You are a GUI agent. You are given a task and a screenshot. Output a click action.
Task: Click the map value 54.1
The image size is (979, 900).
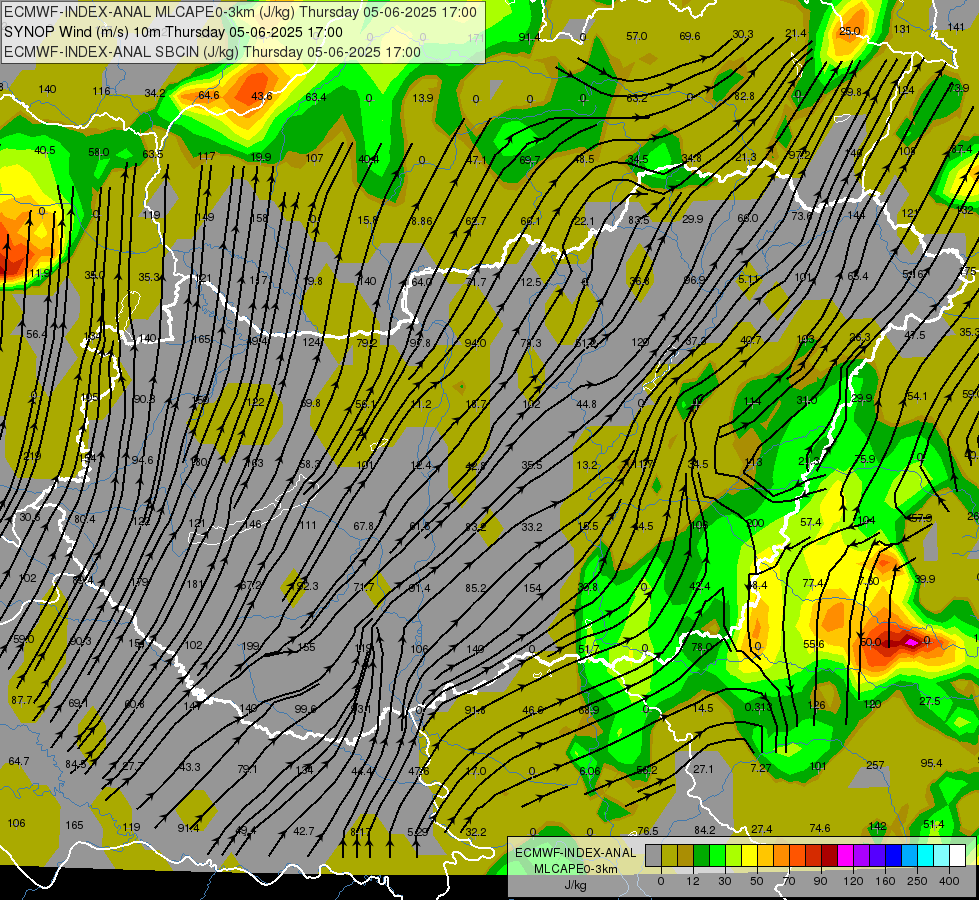(917, 396)
